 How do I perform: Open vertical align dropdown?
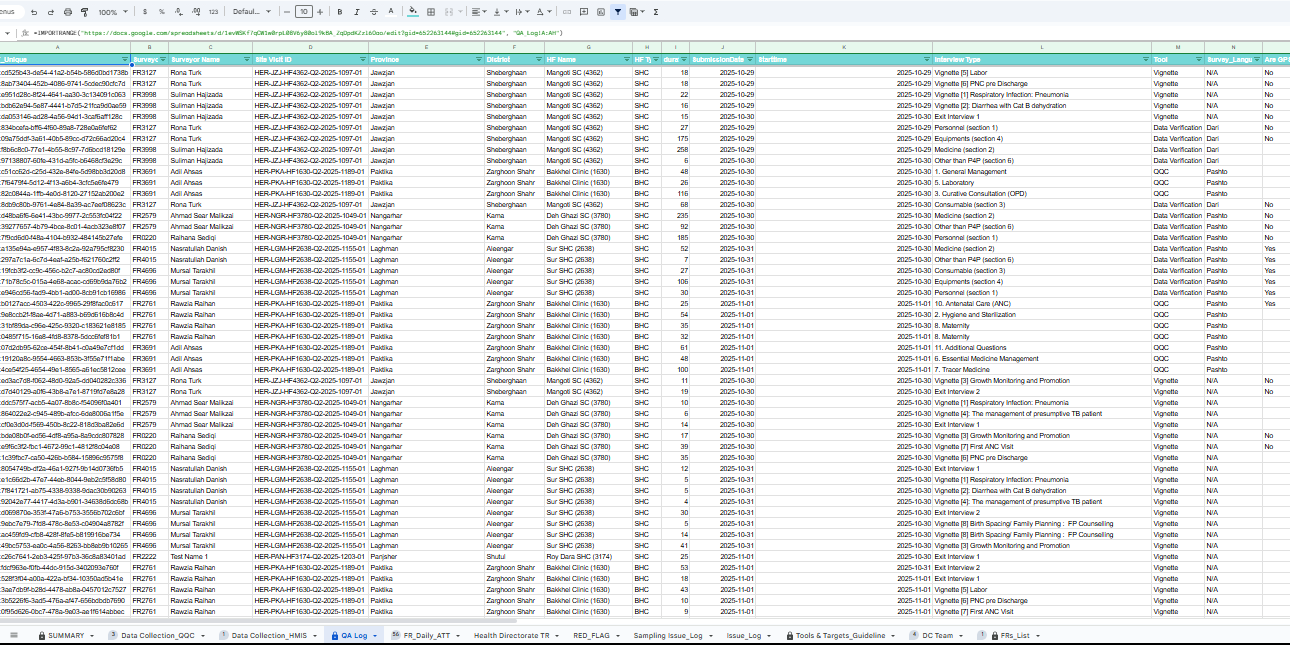click(x=501, y=12)
